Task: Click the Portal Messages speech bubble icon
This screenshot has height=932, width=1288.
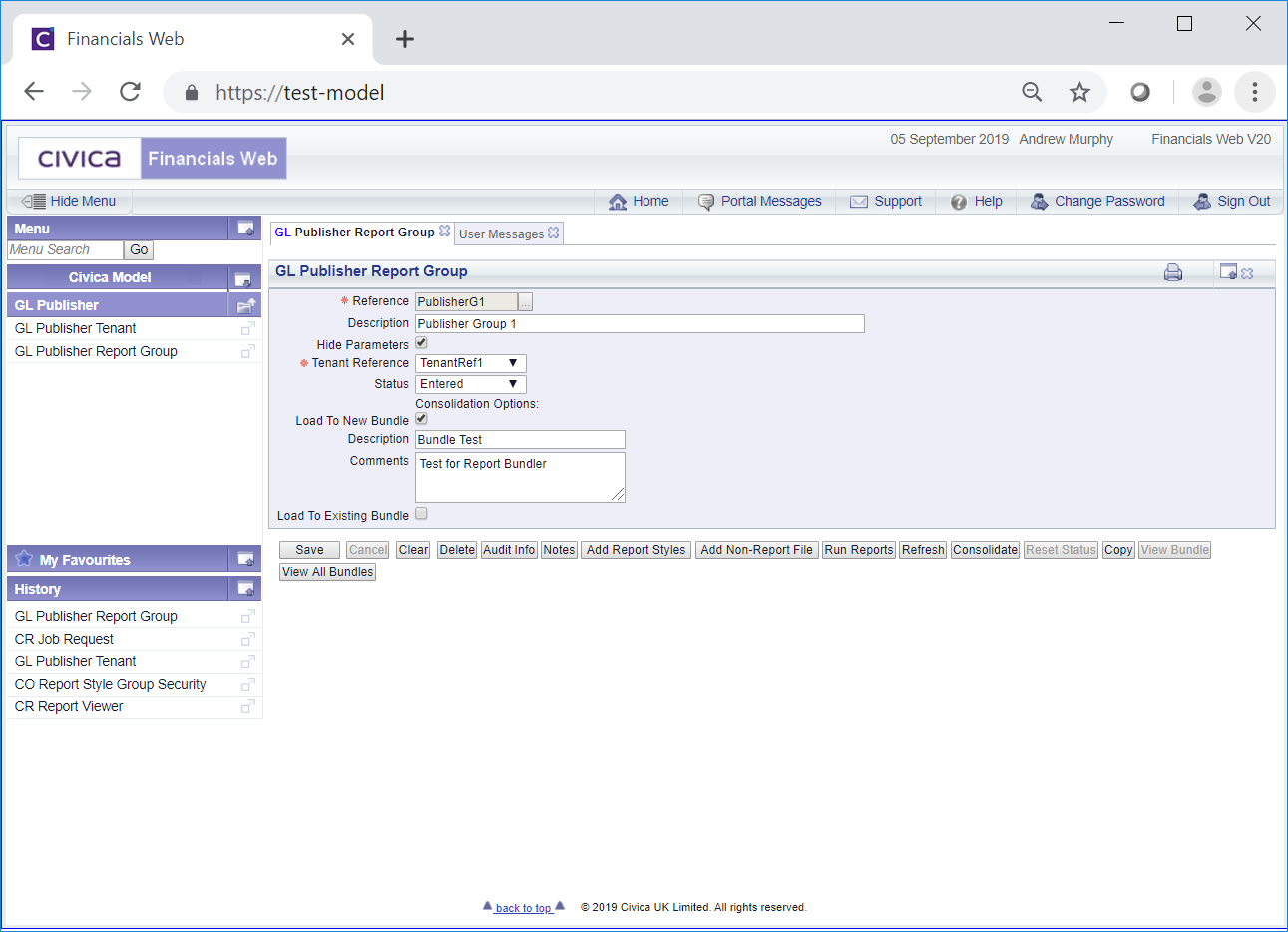Action: [x=706, y=202]
